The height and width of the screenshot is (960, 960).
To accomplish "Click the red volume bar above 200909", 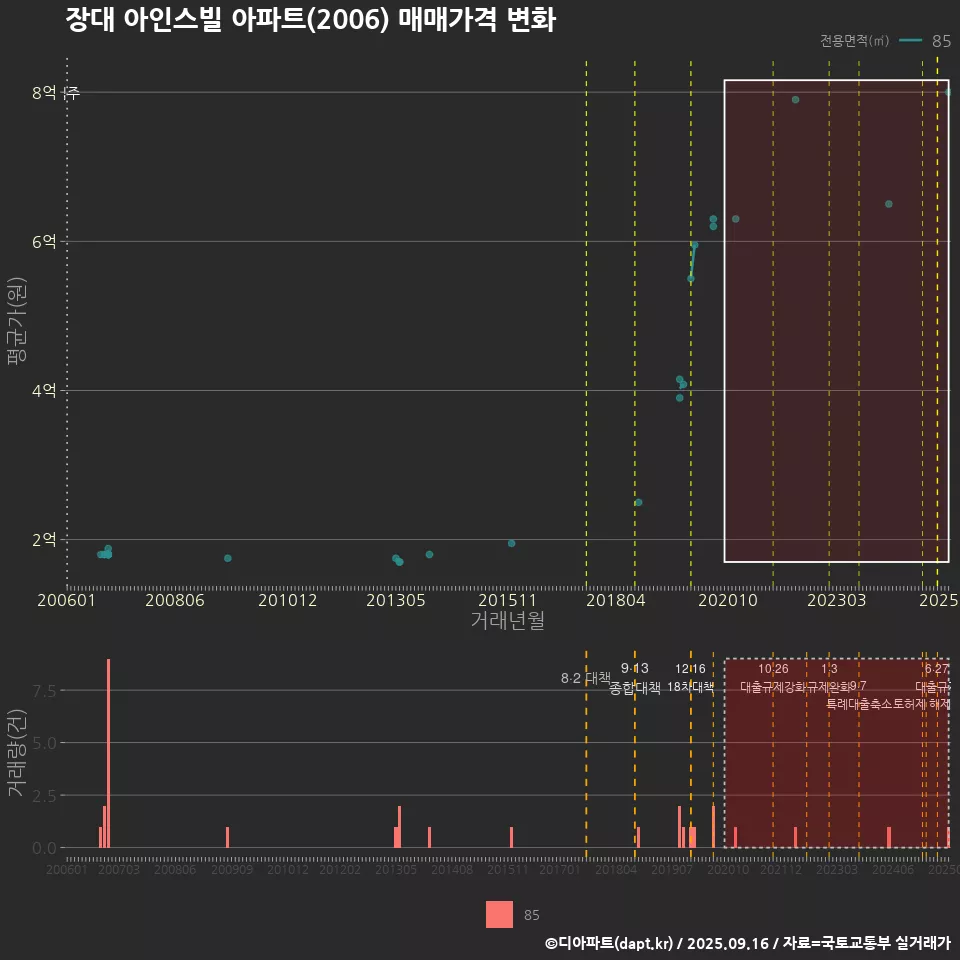I will 228,838.
